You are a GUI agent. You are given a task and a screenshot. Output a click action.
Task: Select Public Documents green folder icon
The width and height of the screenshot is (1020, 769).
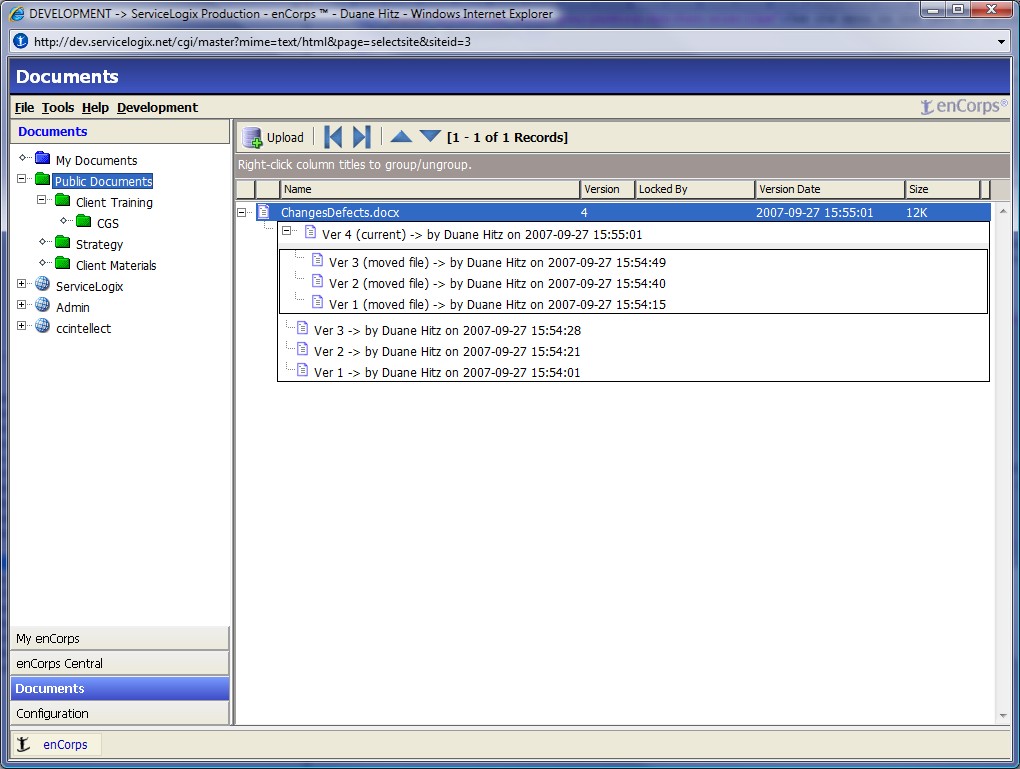click(x=43, y=179)
